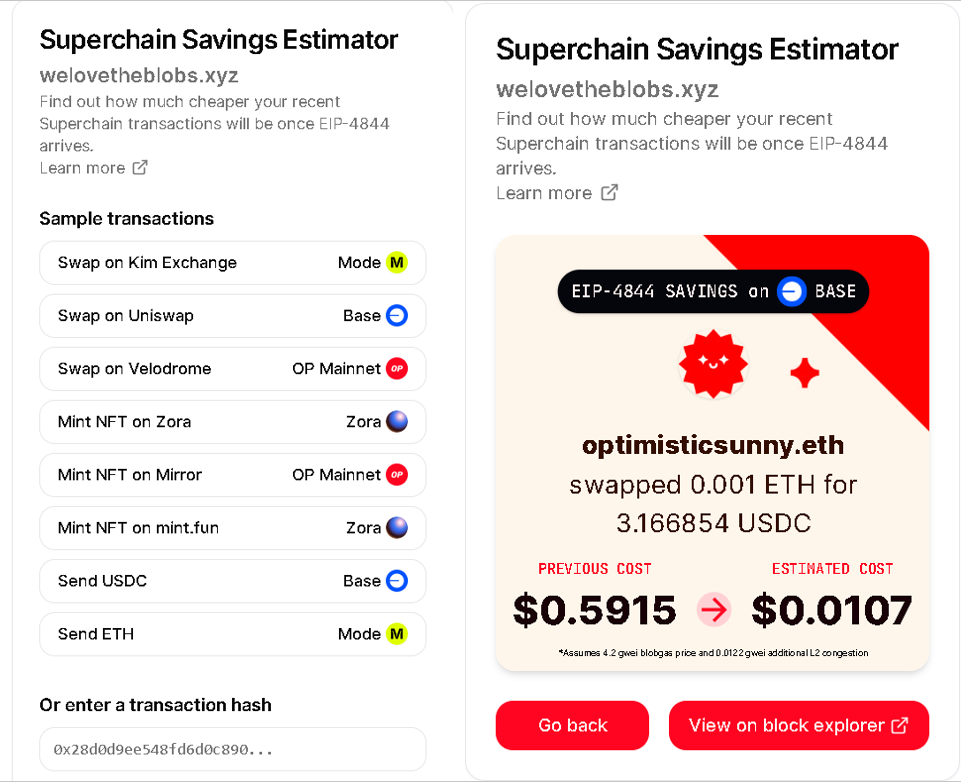The width and height of the screenshot is (961, 782).
Task: Click the Mode icon beside Send ETH
Action: click(x=397, y=634)
